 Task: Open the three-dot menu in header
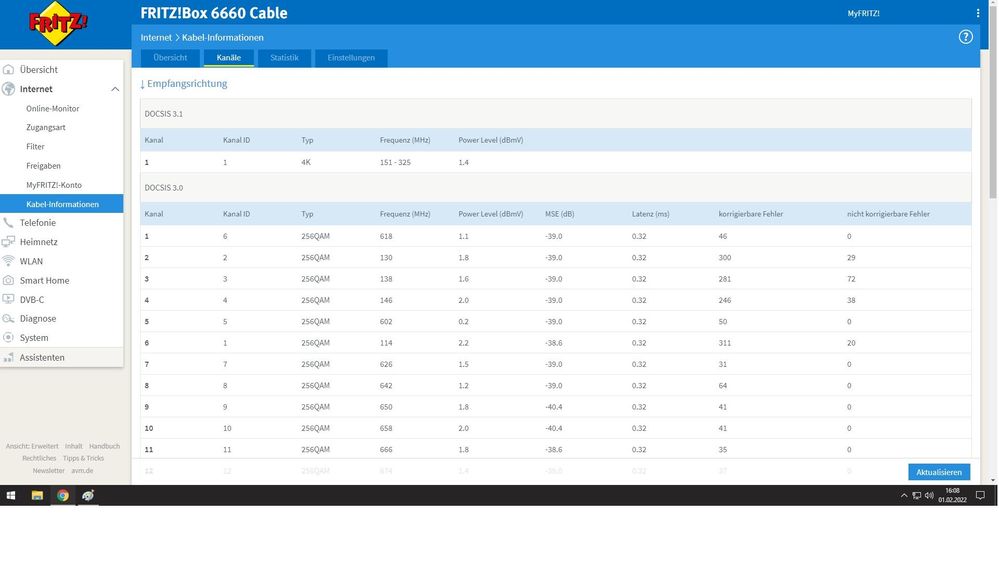click(x=978, y=13)
